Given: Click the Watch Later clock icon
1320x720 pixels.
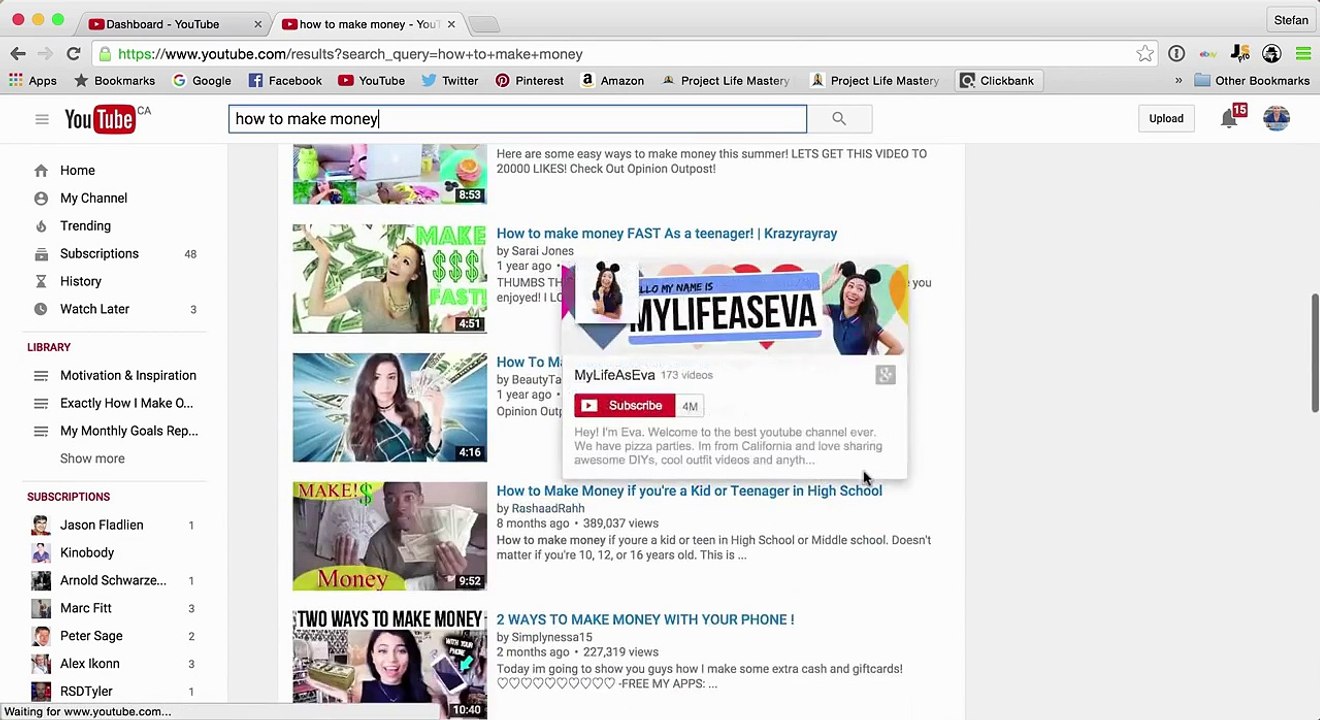Looking at the screenshot, I should (41, 309).
